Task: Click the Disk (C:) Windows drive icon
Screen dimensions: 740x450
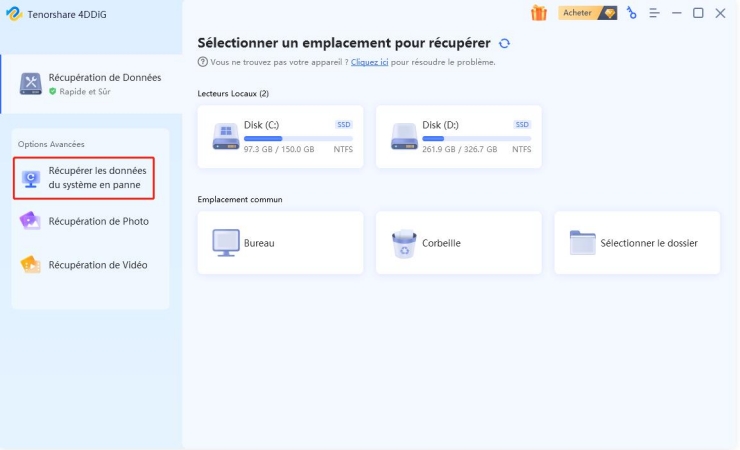Action: [226, 136]
